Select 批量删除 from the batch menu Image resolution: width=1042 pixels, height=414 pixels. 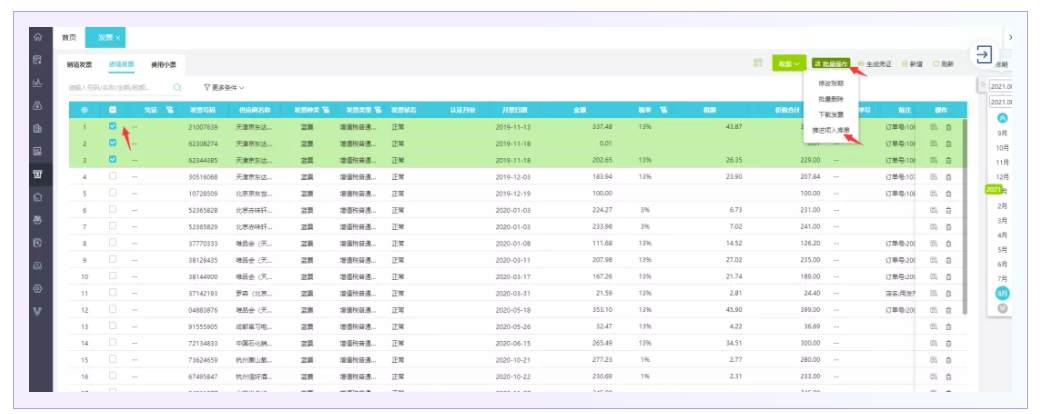coord(831,98)
